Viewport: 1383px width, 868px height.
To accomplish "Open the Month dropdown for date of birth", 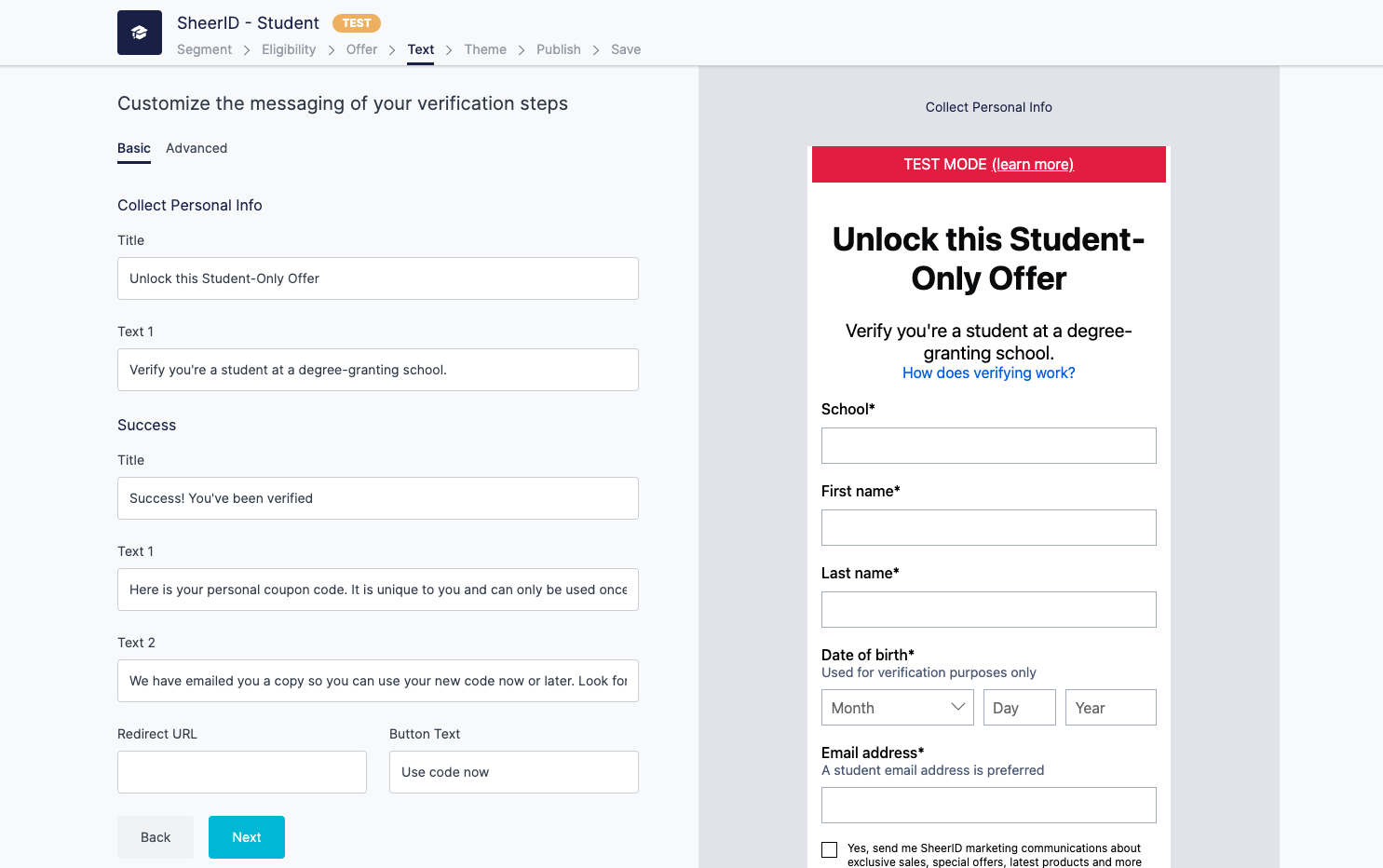I will pos(897,707).
